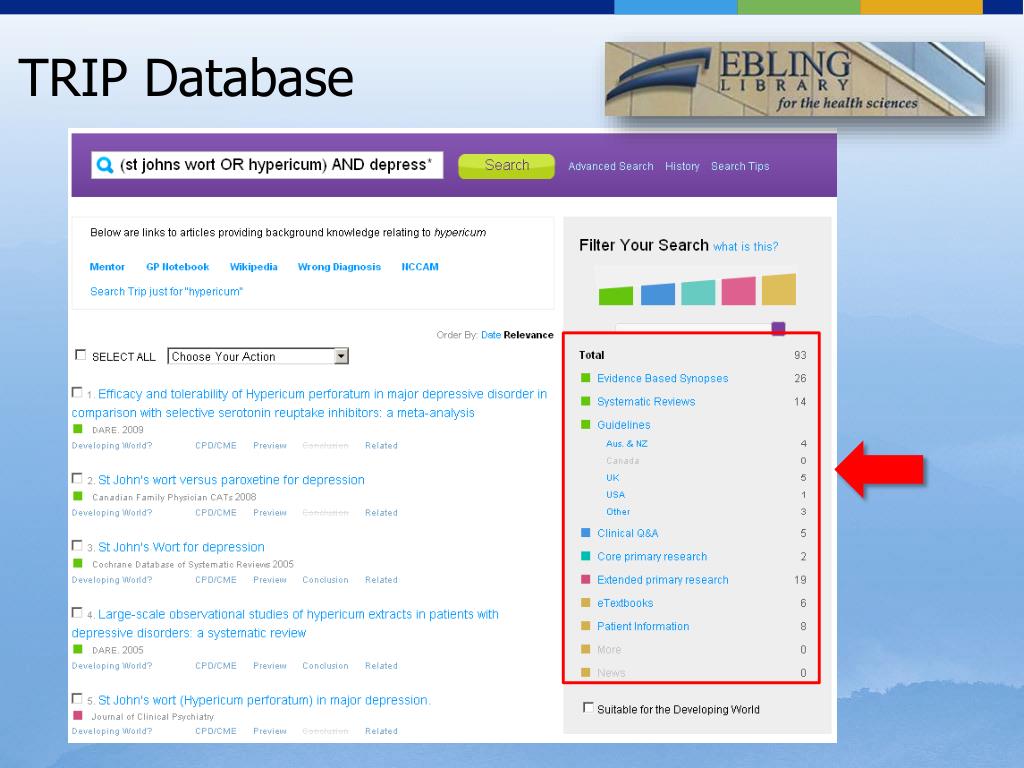
Task: Open St John's wort in major depression result
Action: pos(264,700)
